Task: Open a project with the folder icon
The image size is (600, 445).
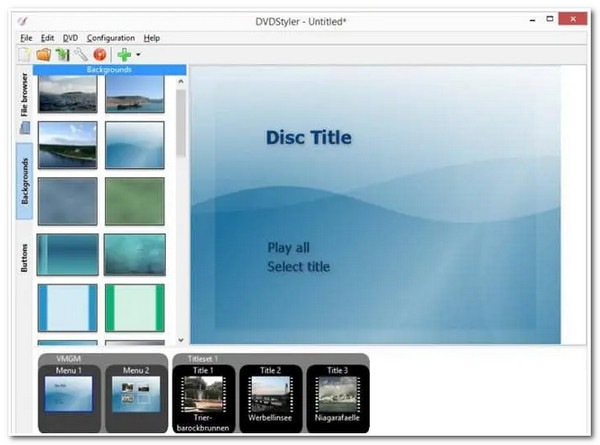Action: (x=44, y=55)
